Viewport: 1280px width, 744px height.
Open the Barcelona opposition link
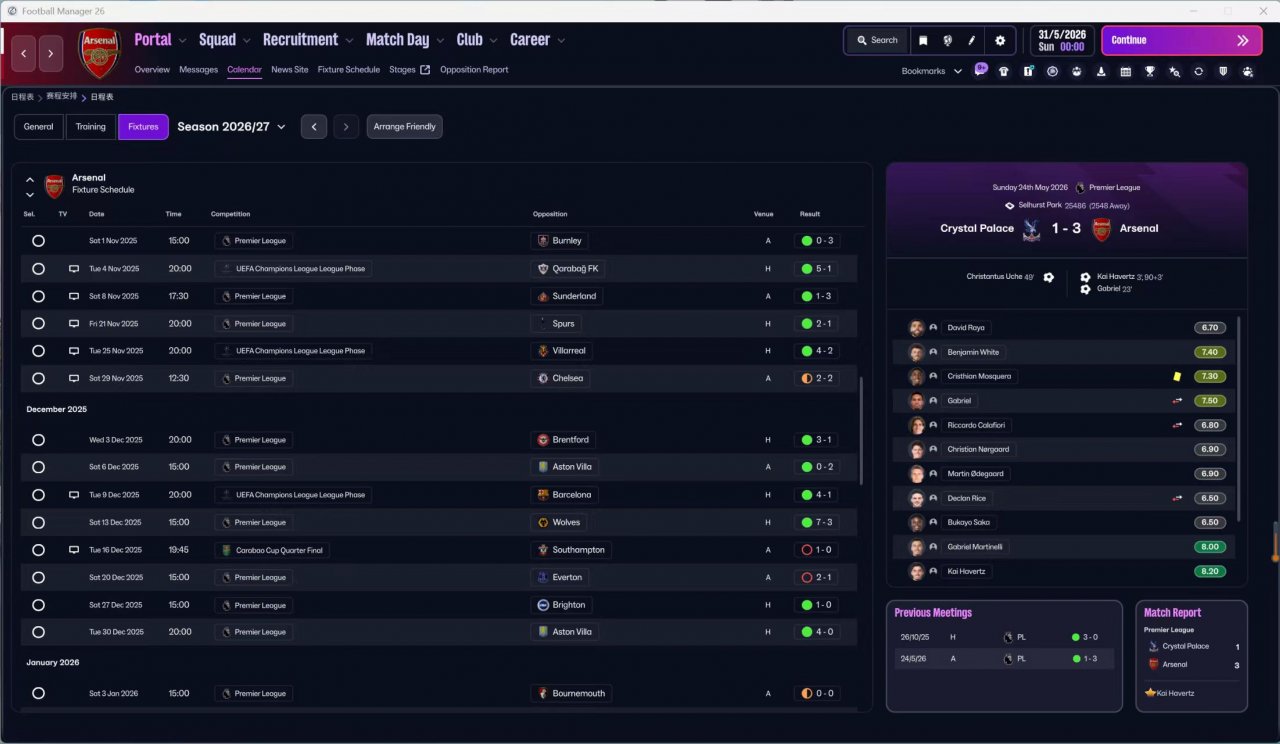click(x=565, y=495)
